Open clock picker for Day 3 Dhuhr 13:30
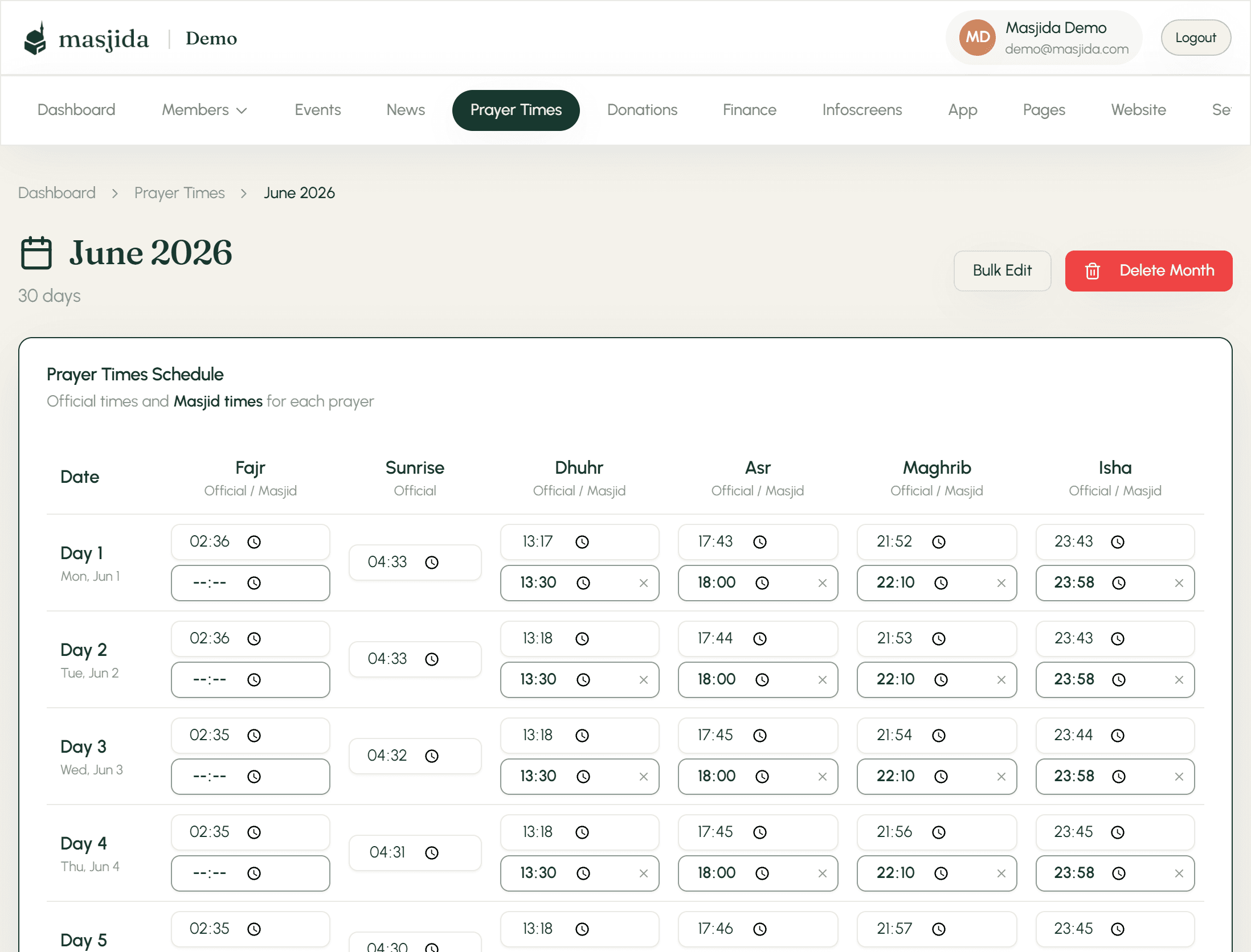 (x=583, y=776)
